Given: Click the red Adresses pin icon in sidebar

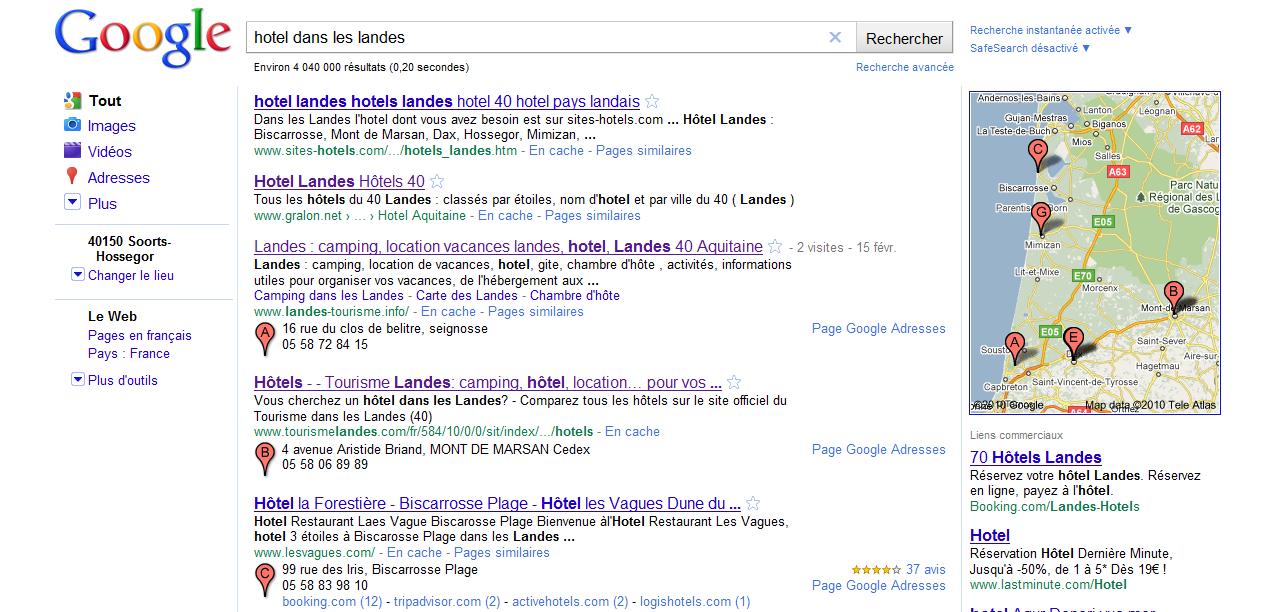Looking at the screenshot, I should tap(72, 177).
